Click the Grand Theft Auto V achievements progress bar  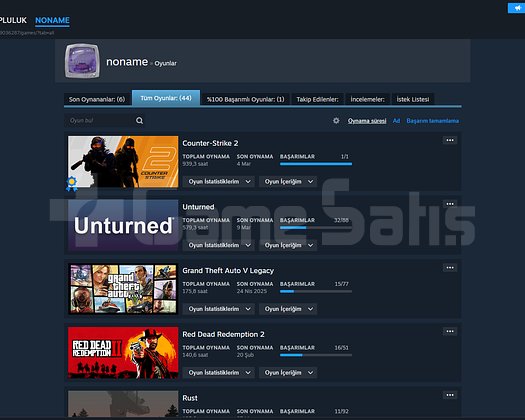pyautogui.click(x=316, y=291)
